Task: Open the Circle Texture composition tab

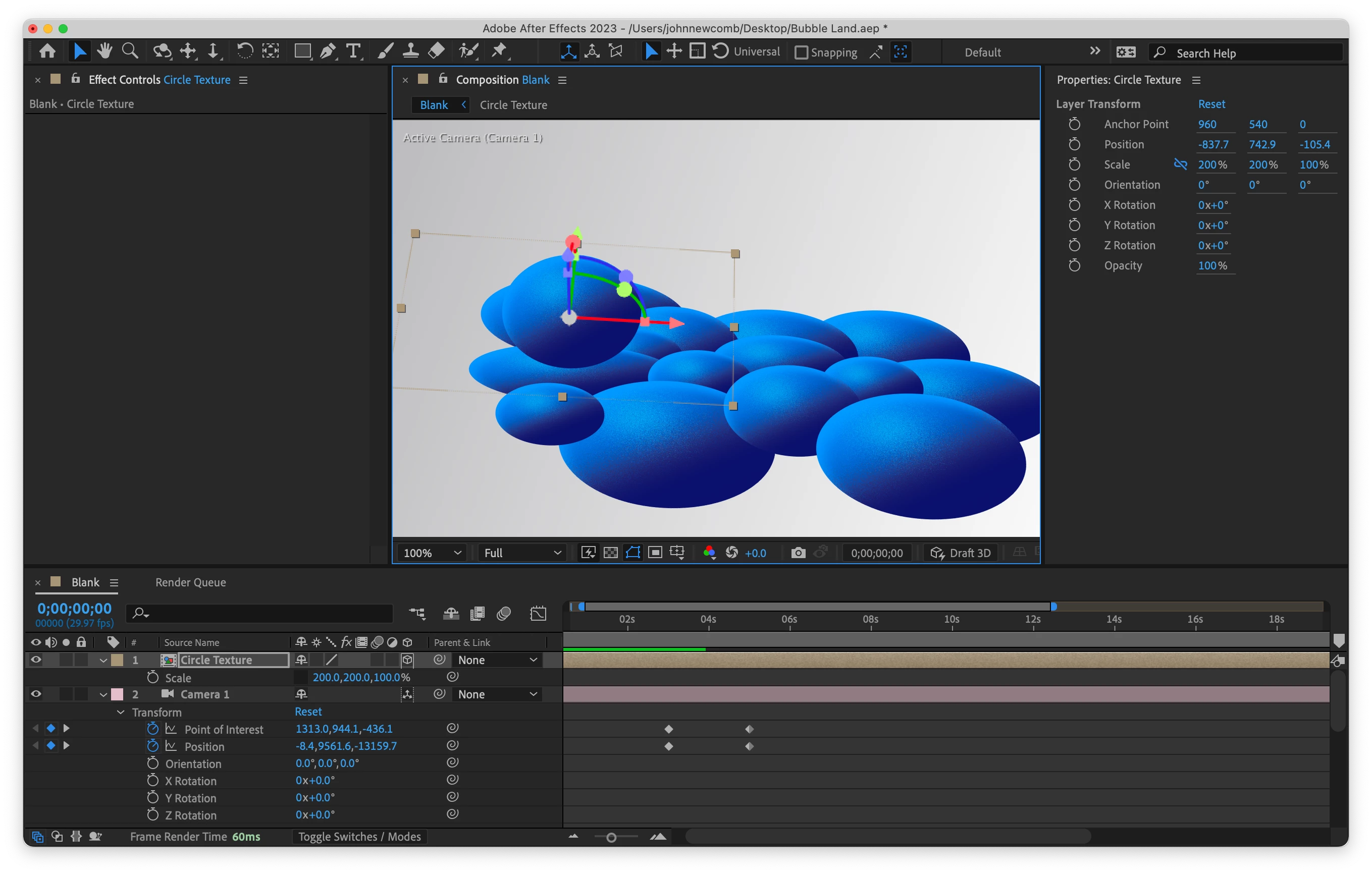Action: [x=513, y=105]
